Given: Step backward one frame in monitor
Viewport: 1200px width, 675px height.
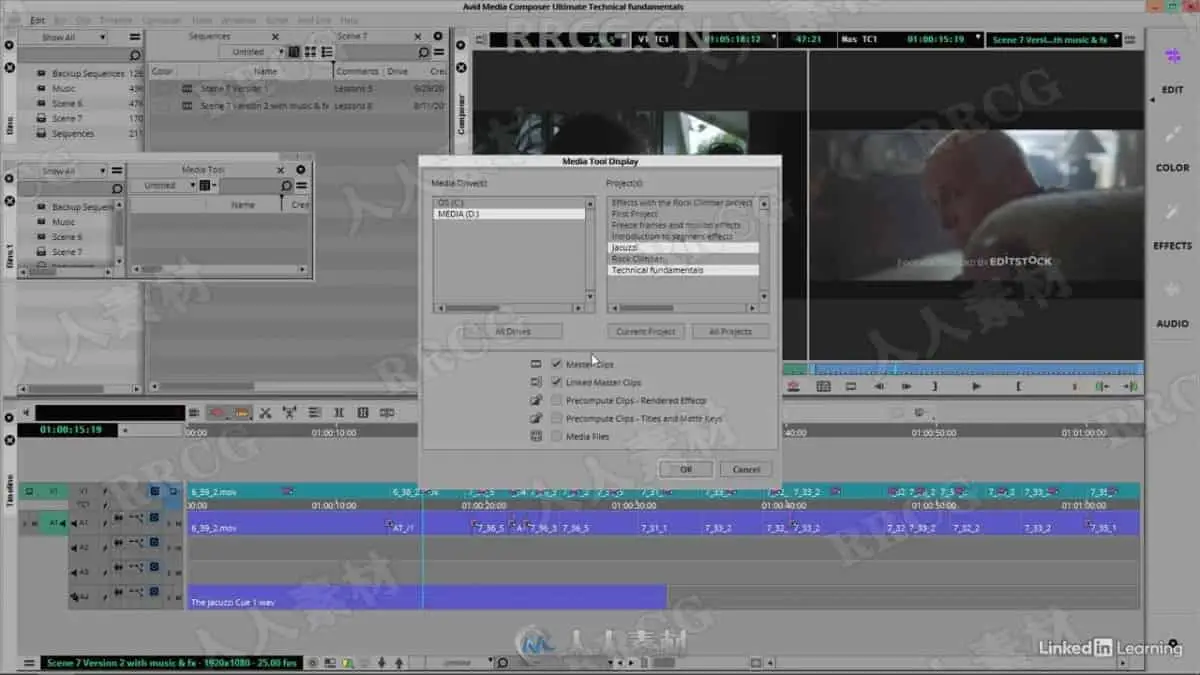Looking at the screenshot, I should (x=879, y=386).
